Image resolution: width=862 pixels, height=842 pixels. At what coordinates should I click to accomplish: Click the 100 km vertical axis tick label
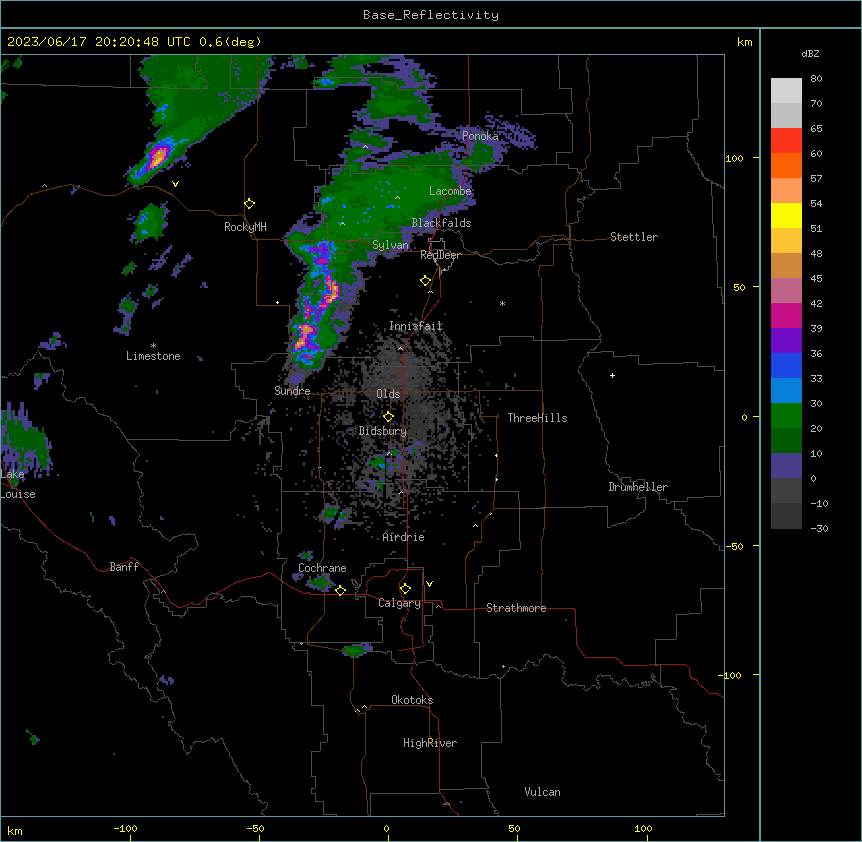pyautogui.click(x=734, y=158)
